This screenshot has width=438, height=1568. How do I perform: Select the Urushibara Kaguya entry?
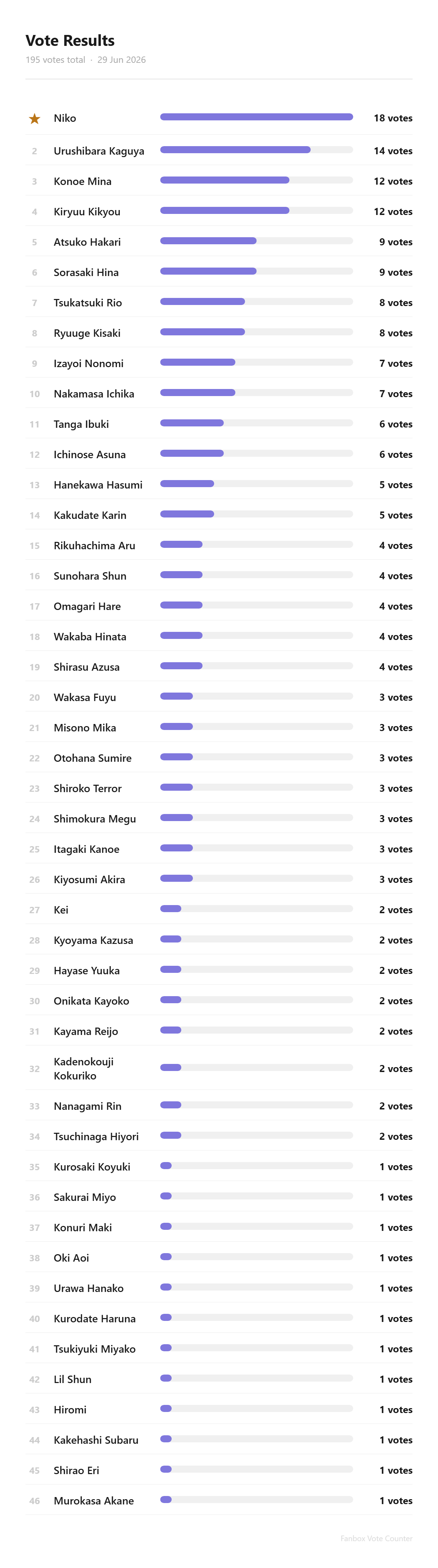coord(219,150)
